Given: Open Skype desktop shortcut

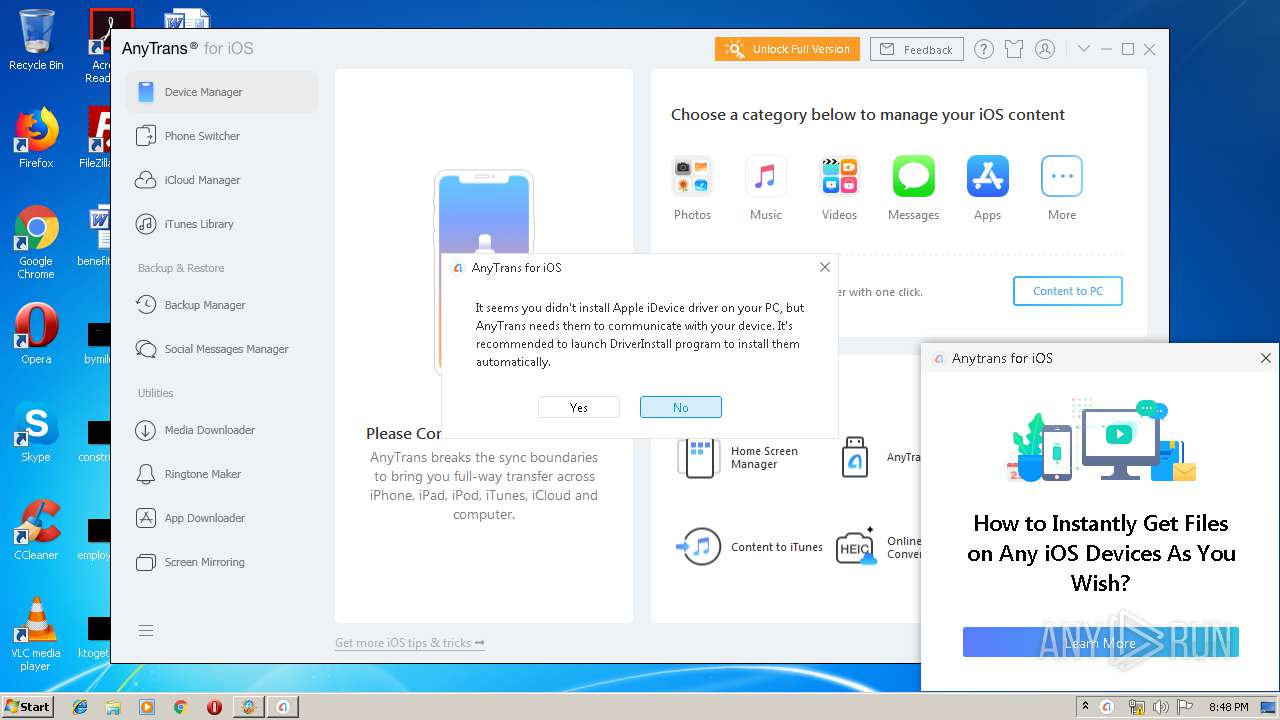Looking at the screenshot, I should click(36, 432).
